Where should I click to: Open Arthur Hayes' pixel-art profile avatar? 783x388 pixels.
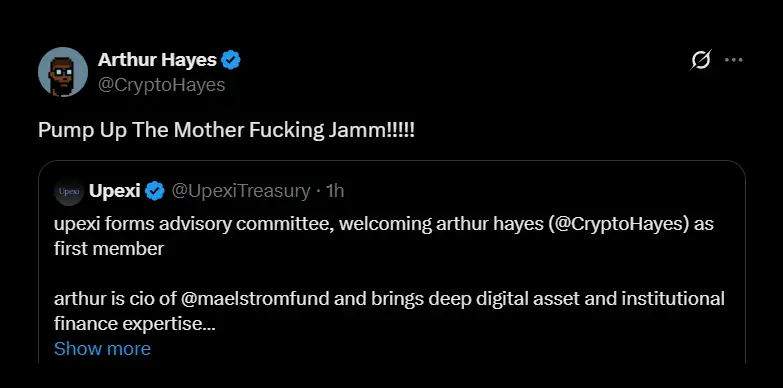pyautogui.click(x=63, y=72)
